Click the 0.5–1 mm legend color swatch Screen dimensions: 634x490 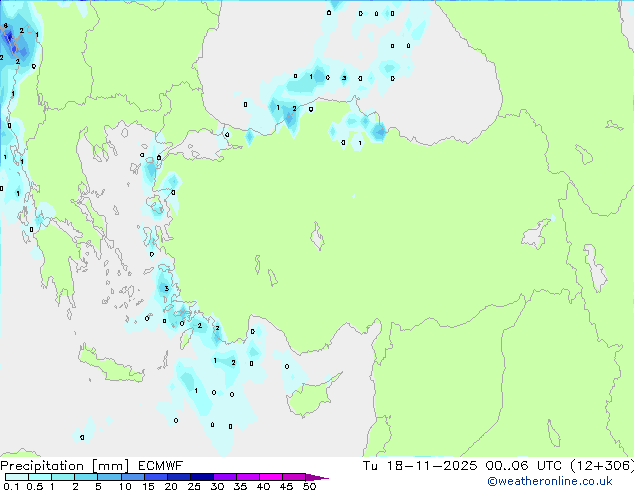(40, 477)
